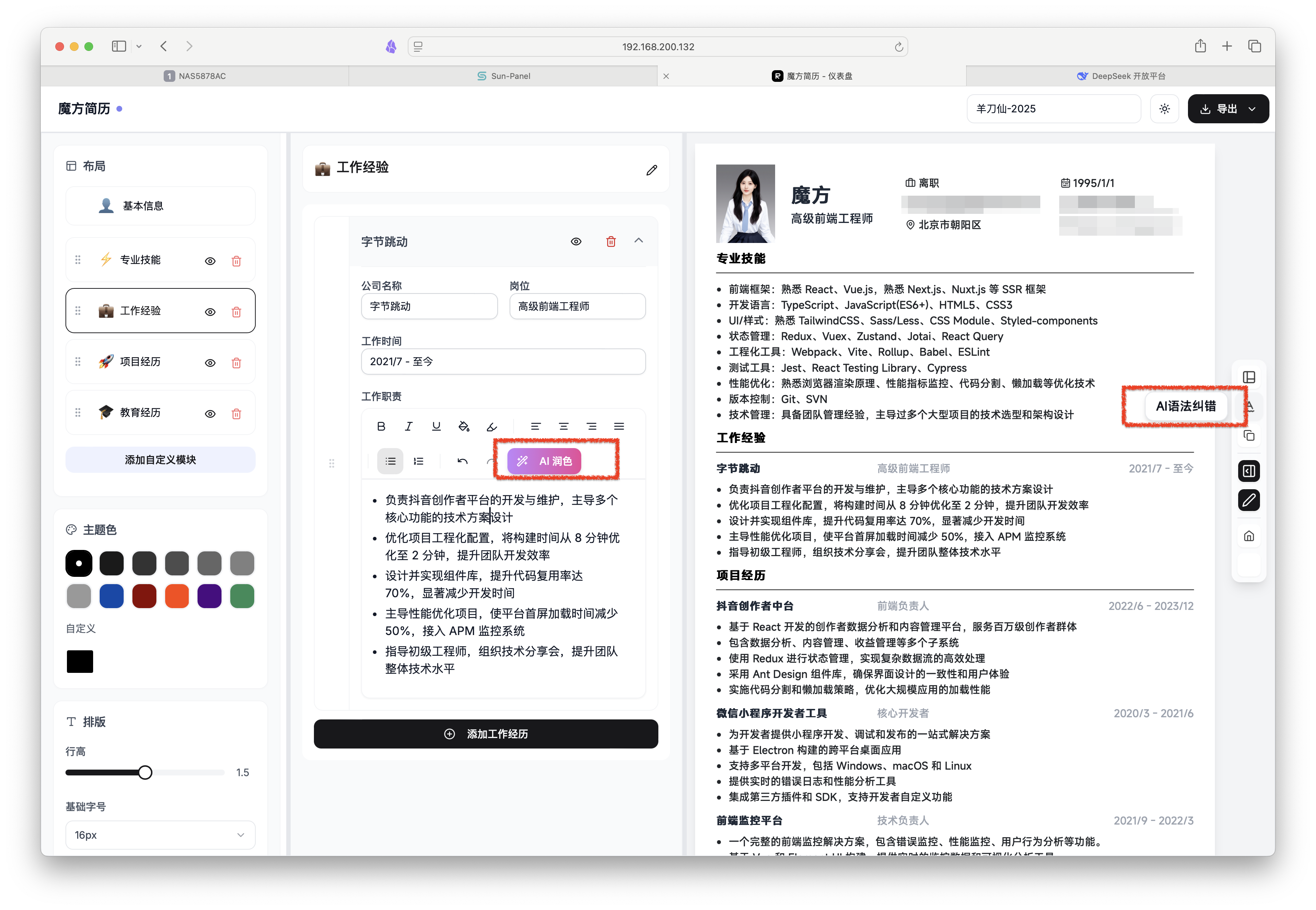
Task: Show Safari tab overview
Action: click(x=1255, y=46)
